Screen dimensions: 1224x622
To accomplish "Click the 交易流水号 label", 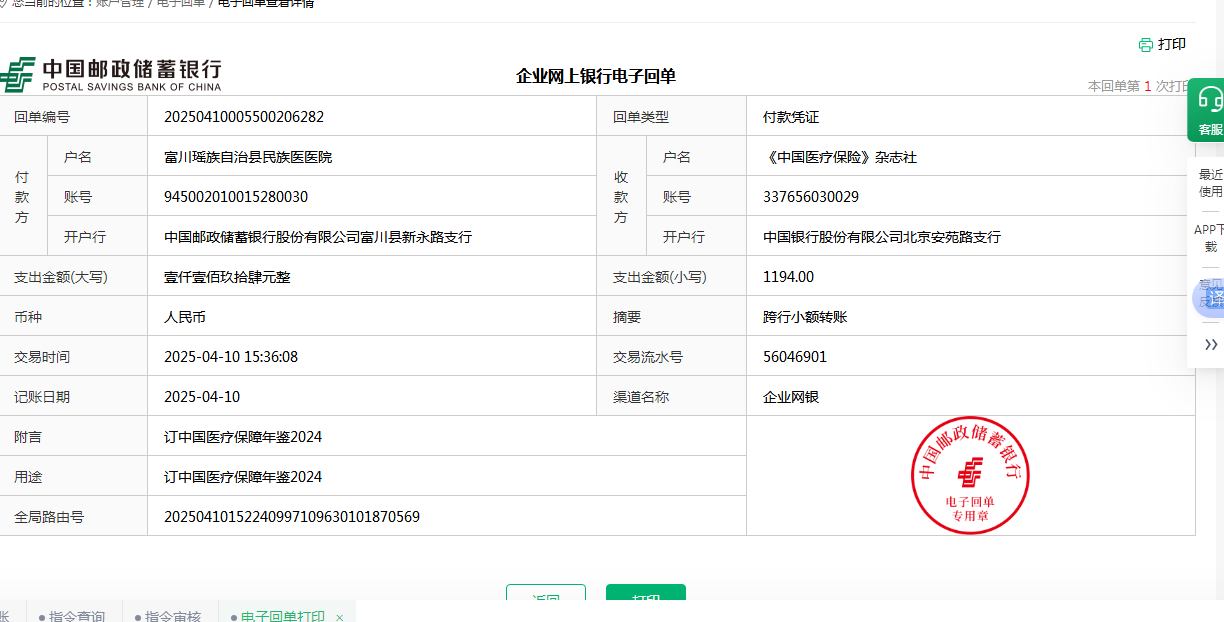I will coord(648,357).
